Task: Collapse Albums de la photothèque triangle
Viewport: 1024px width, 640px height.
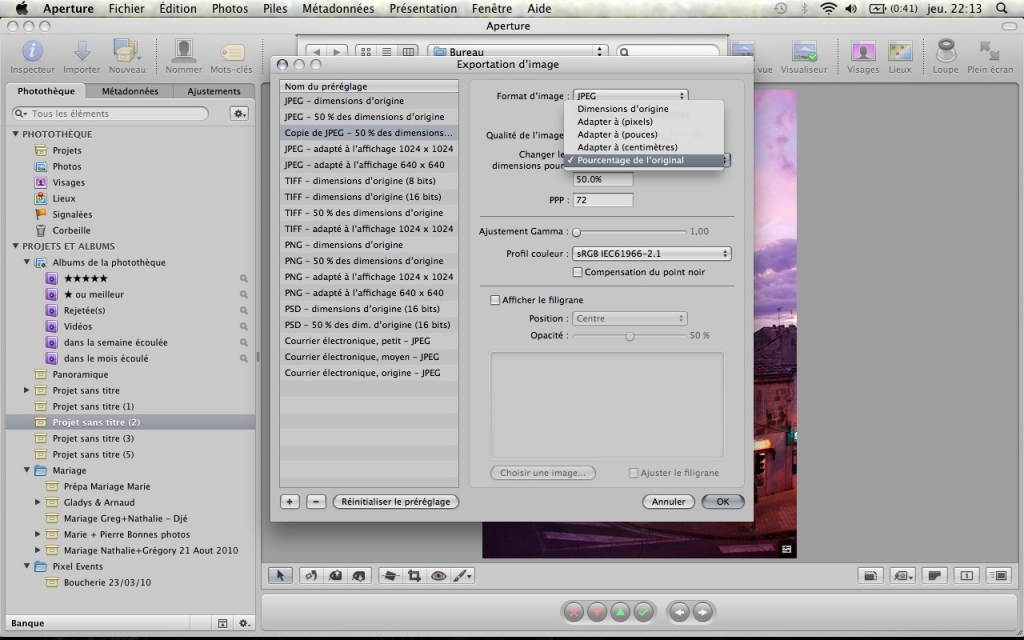Action: click(x=27, y=262)
